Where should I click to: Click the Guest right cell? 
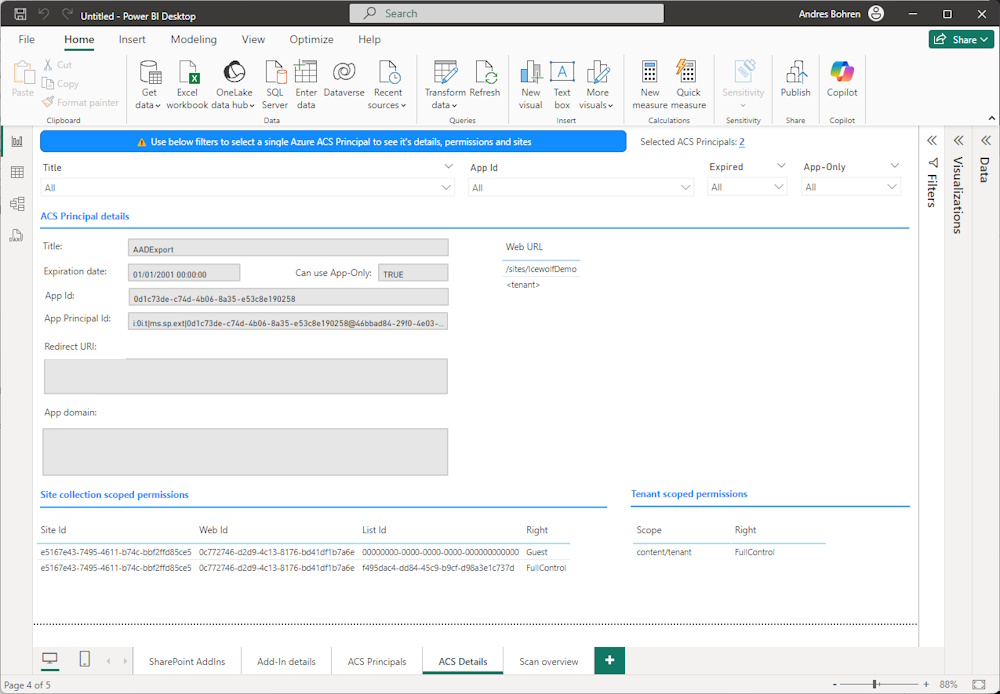(x=536, y=552)
